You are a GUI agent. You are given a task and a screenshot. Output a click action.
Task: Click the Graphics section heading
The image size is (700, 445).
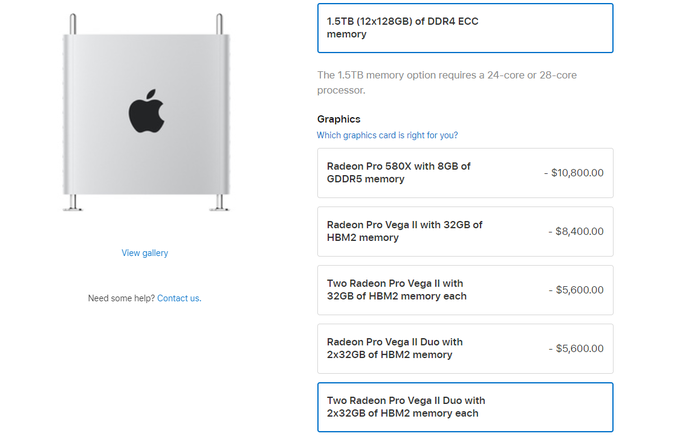(x=339, y=119)
